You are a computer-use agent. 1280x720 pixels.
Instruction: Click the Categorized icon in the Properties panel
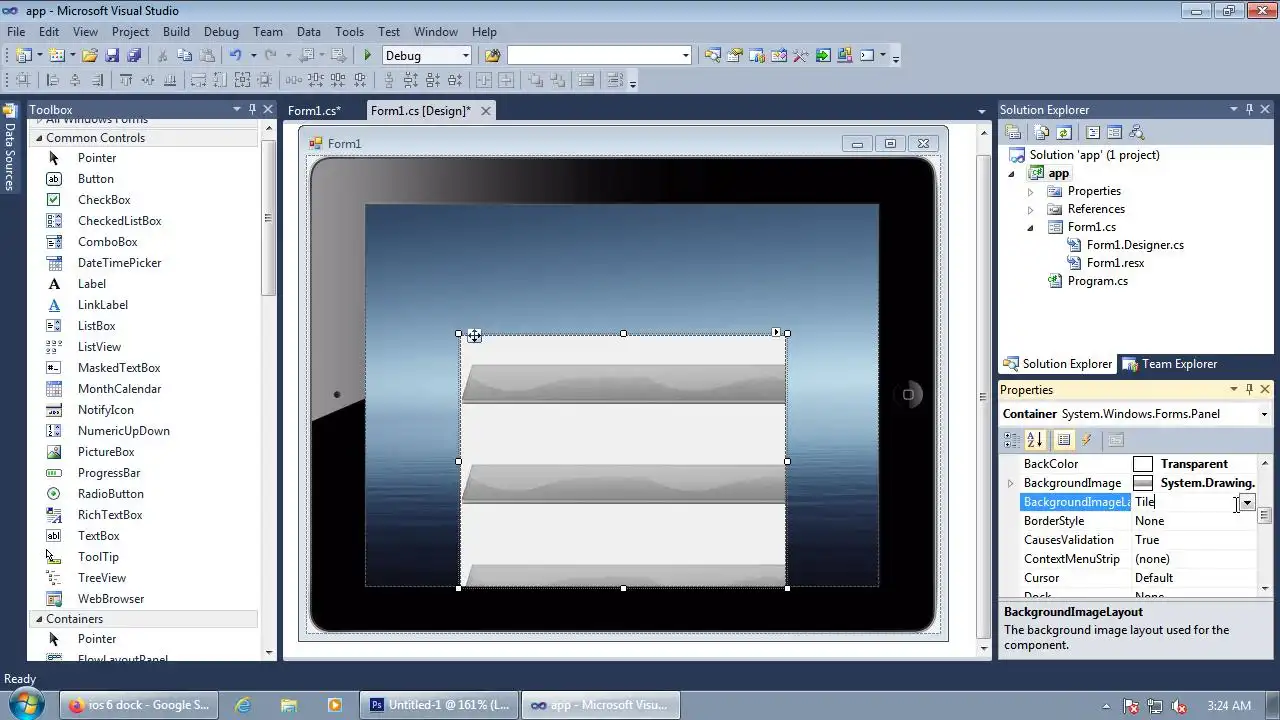pyautogui.click(x=1012, y=440)
